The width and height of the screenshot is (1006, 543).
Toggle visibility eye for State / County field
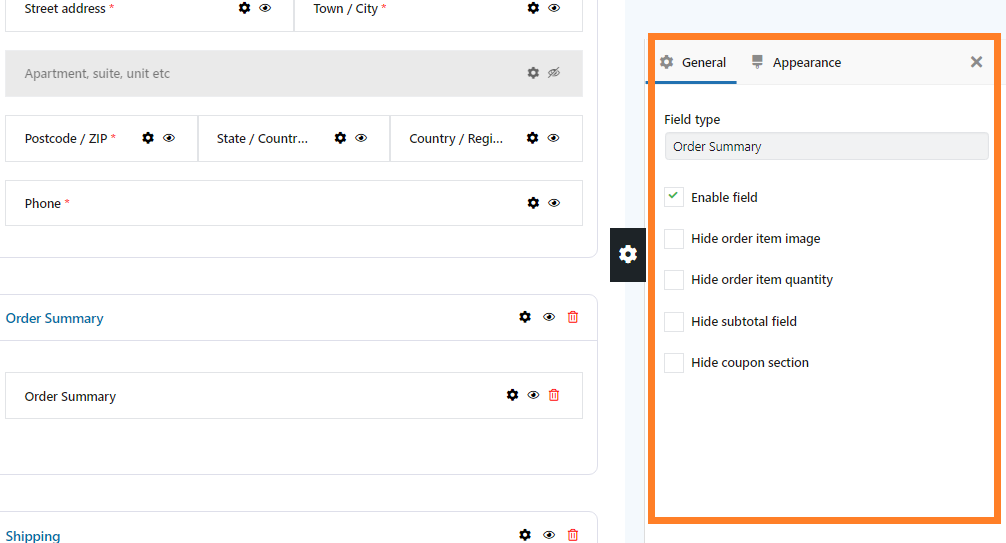(361, 138)
